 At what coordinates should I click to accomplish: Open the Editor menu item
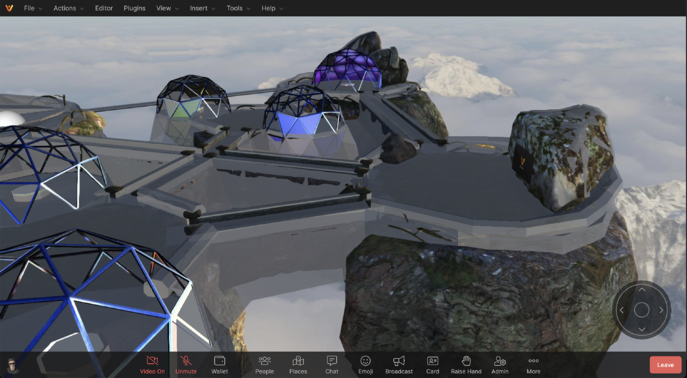[104, 8]
